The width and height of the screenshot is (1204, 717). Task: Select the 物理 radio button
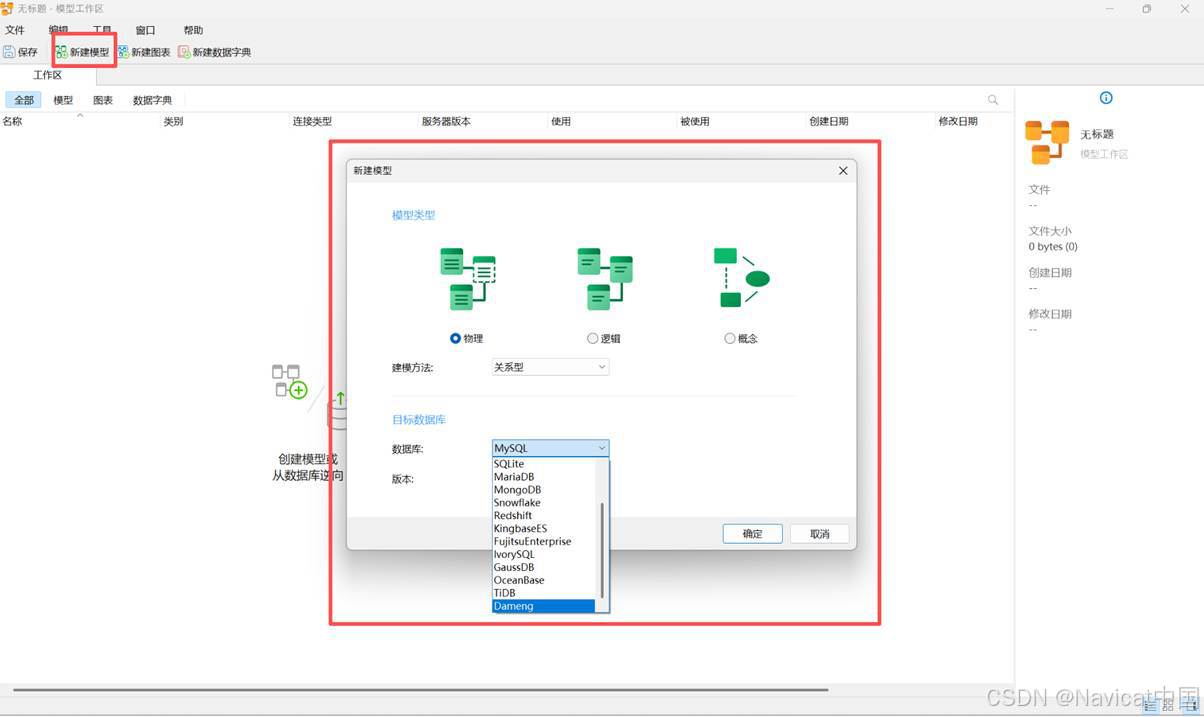coord(456,339)
